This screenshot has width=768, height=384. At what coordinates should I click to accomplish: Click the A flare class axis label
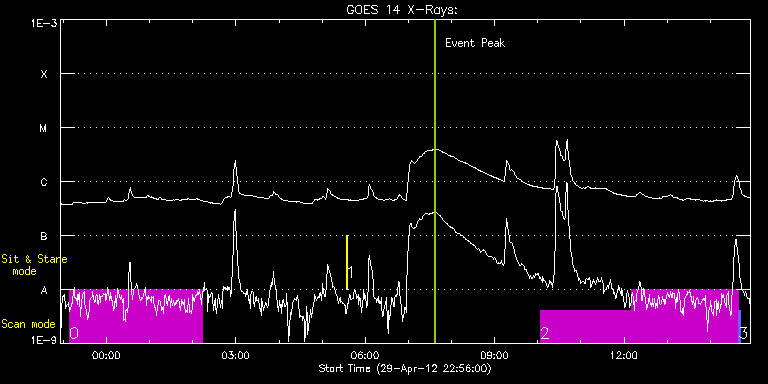pyautogui.click(x=44, y=290)
